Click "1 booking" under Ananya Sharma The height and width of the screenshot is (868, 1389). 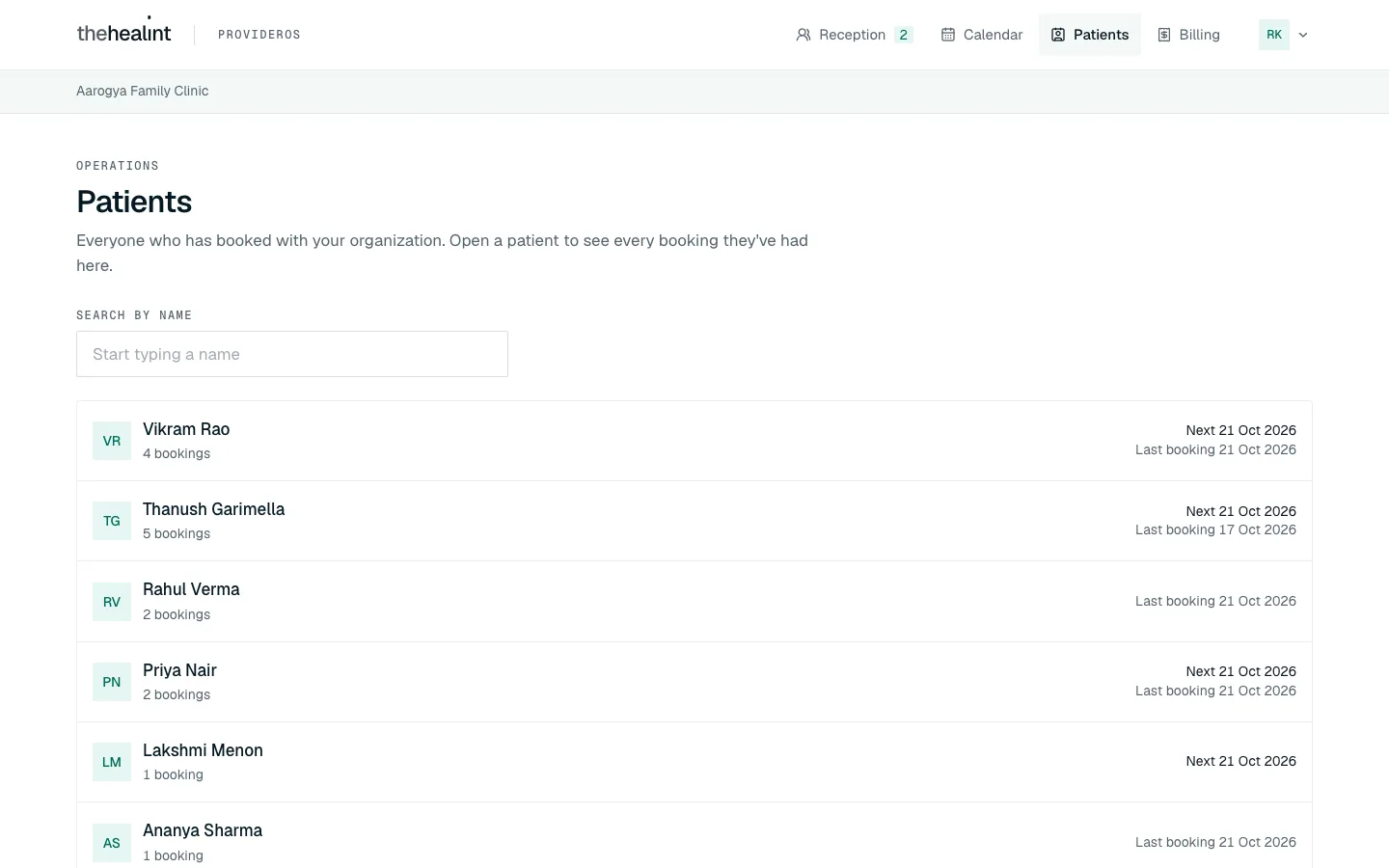(173, 855)
